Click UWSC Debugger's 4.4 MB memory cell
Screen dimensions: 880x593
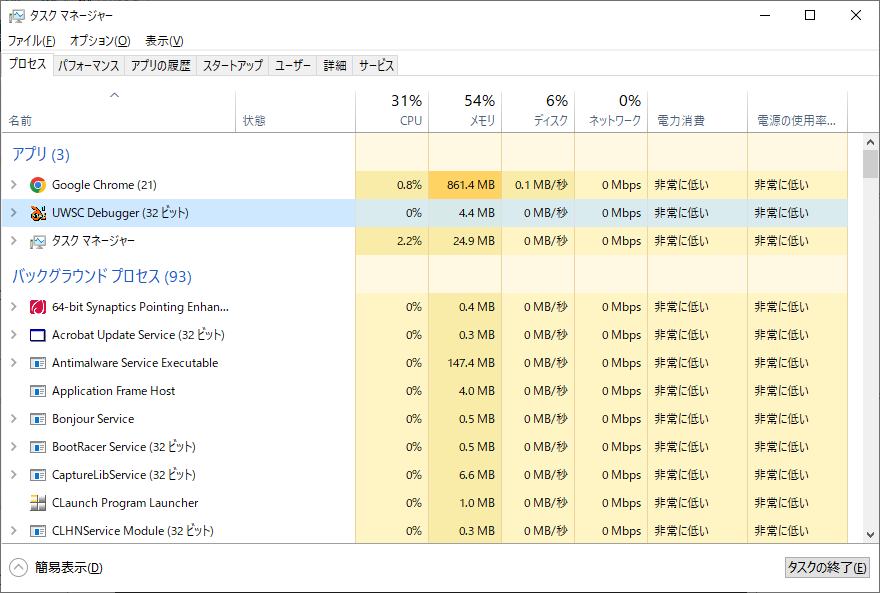point(465,213)
